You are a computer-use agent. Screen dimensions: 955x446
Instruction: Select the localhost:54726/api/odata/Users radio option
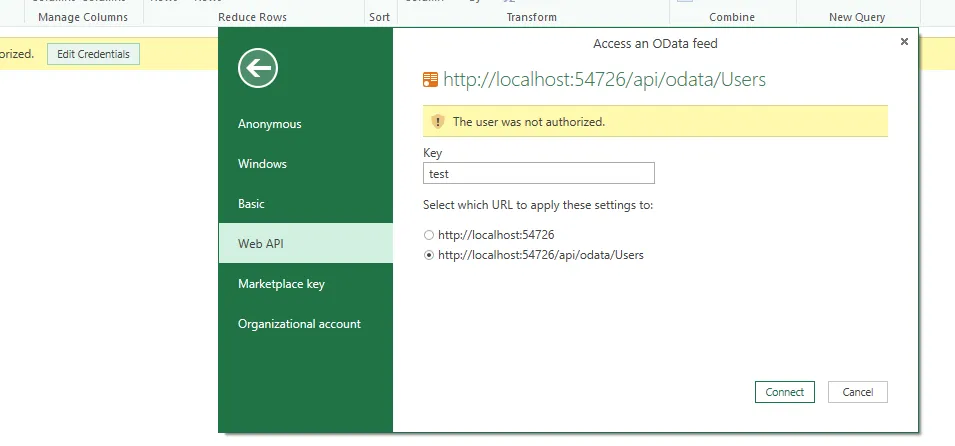pos(430,255)
